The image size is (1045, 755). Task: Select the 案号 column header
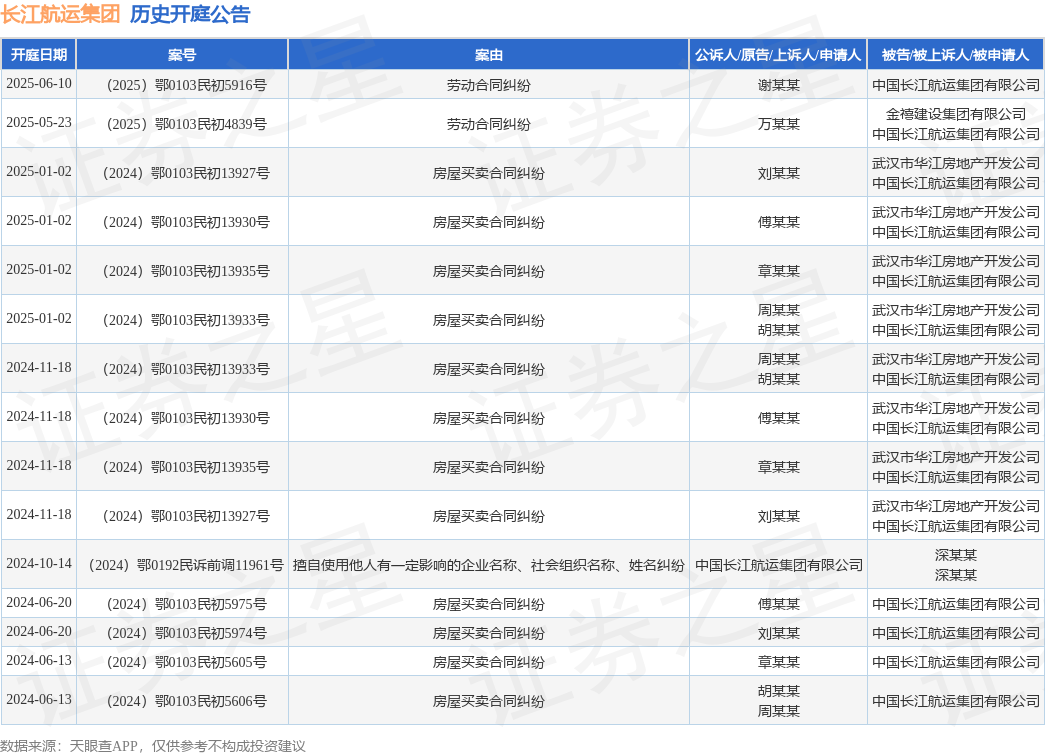(x=182, y=55)
